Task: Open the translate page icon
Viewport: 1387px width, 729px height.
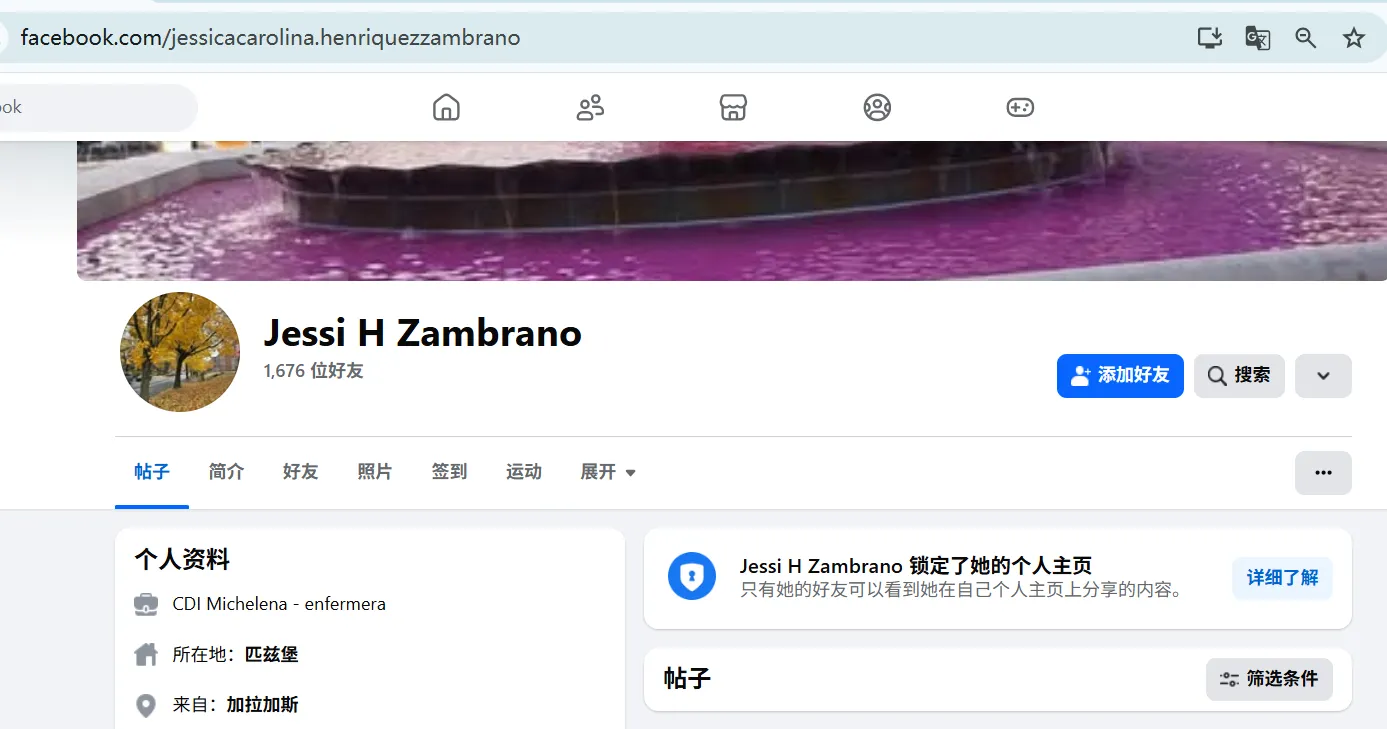Action: (1257, 38)
